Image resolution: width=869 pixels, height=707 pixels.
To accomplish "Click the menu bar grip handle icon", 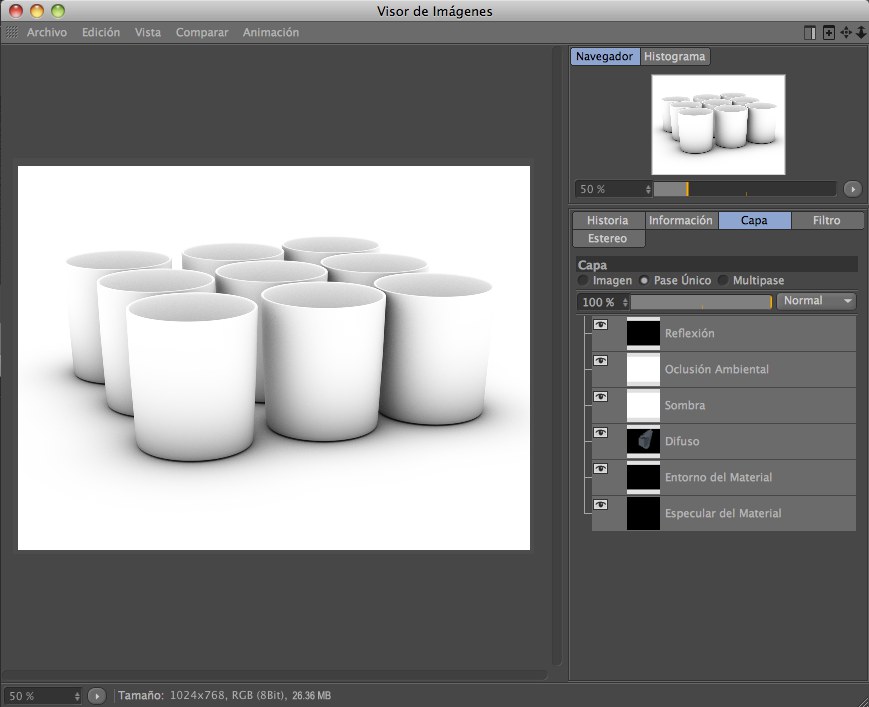I will pyautogui.click(x=12, y=33).
